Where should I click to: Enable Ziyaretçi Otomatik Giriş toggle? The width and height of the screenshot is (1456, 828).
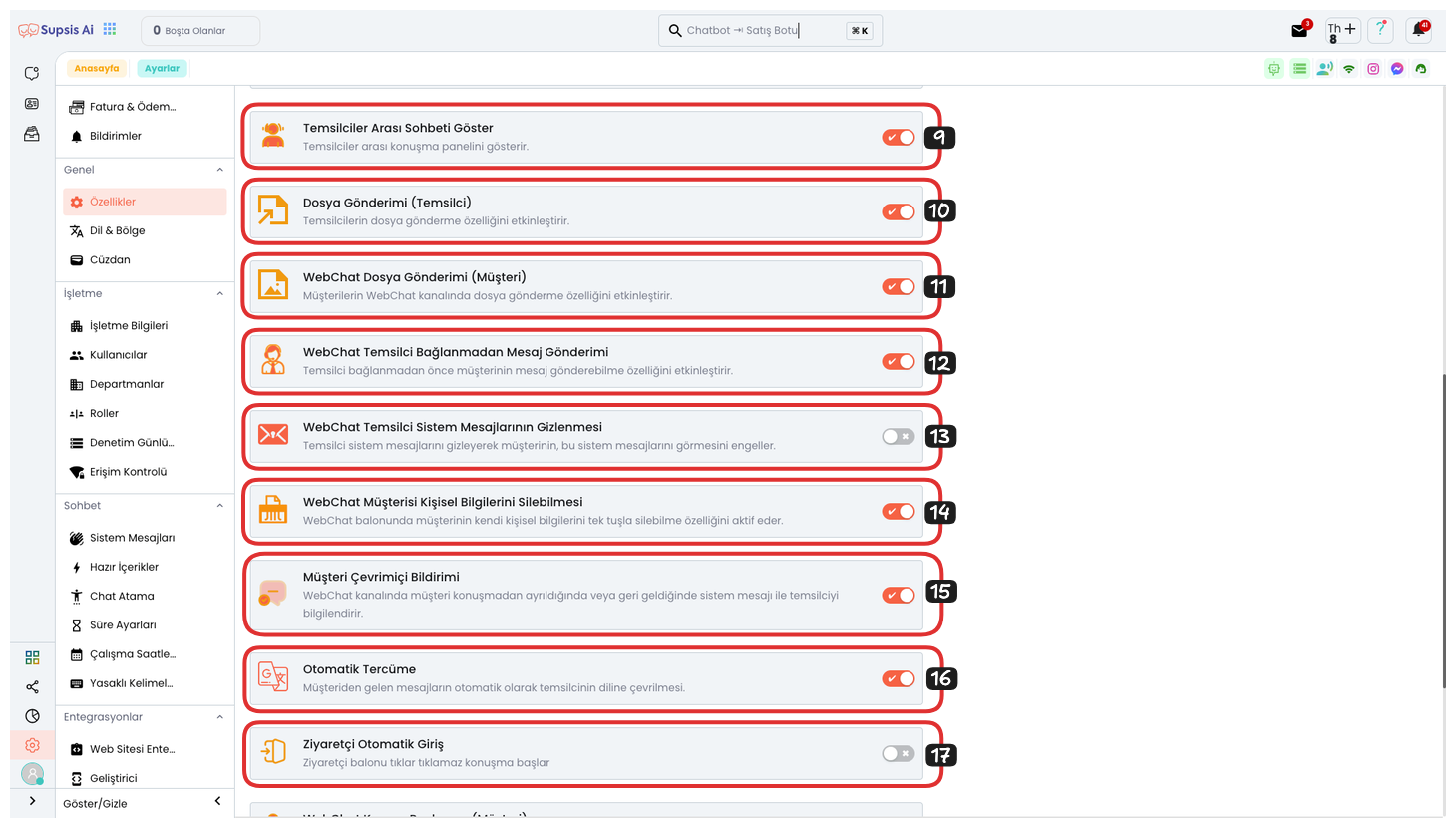pos(899,753)
